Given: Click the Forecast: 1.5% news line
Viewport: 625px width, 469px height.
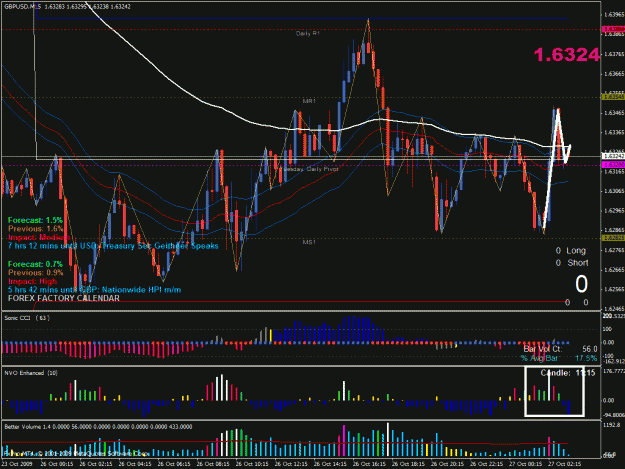Looking at the screenshot, I should pos(35,220).
